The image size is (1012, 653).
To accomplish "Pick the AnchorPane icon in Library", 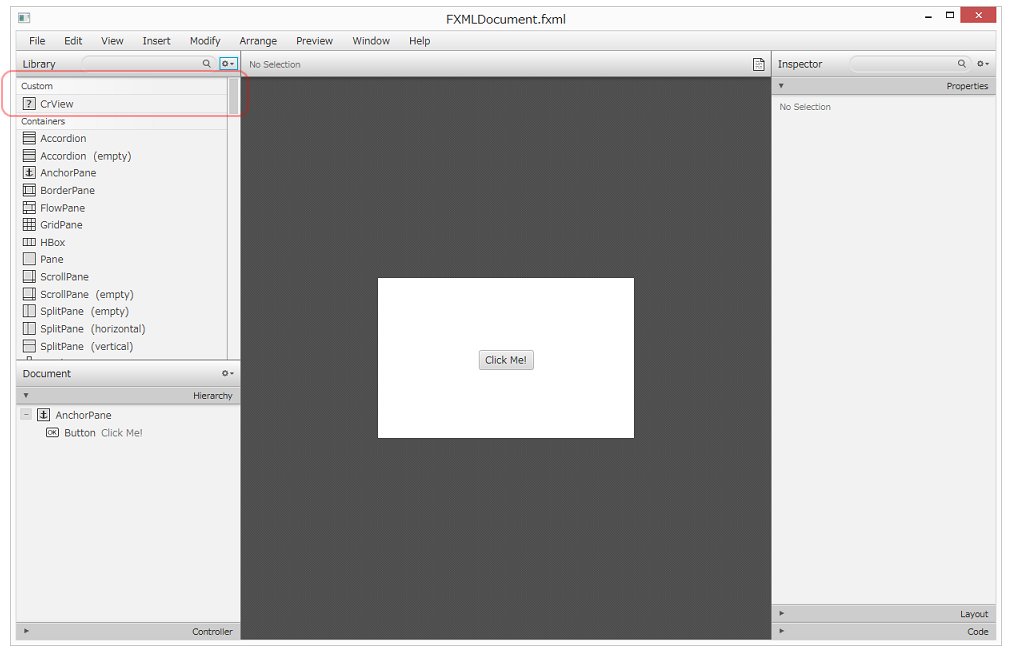I will [x=29, y=173].
